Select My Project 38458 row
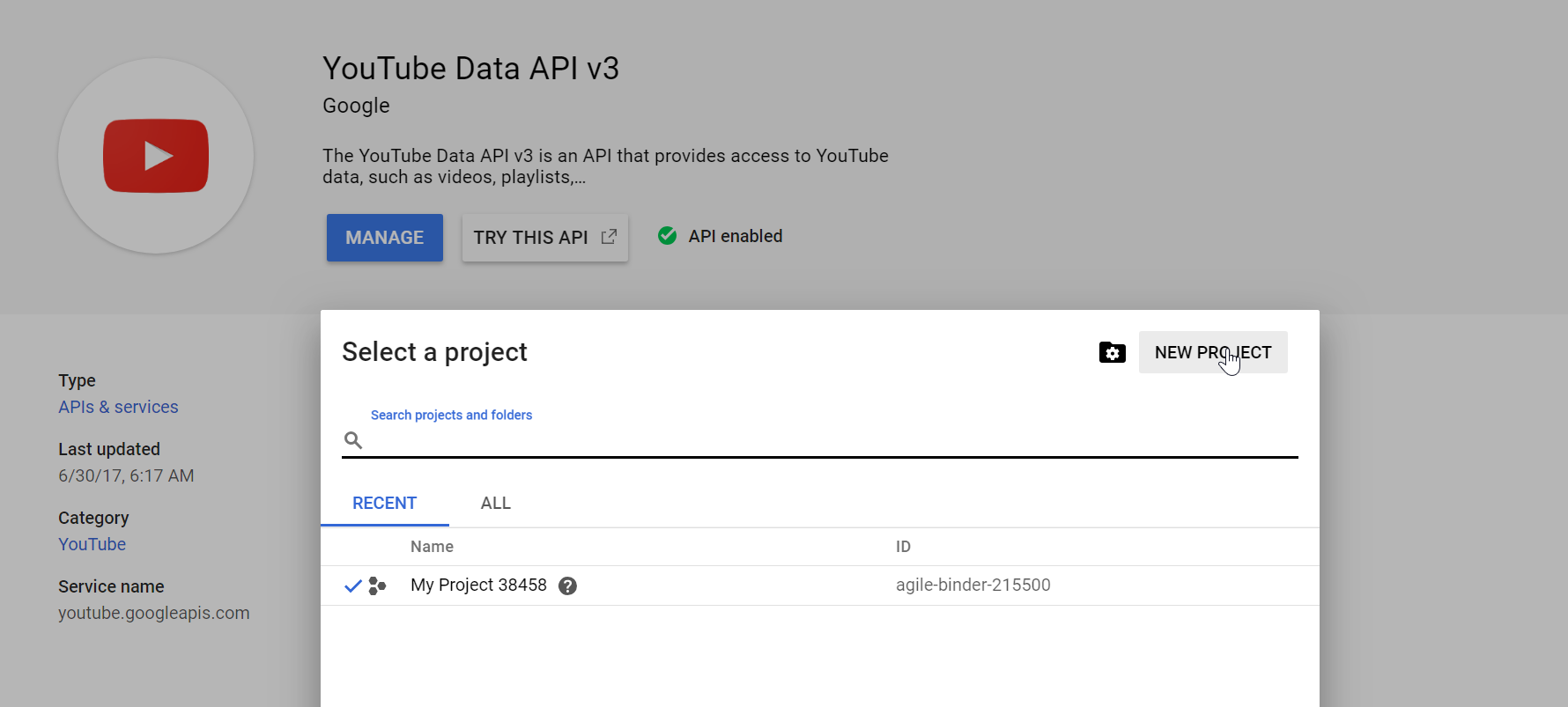The image size is (1568, 707). point(820,585)
